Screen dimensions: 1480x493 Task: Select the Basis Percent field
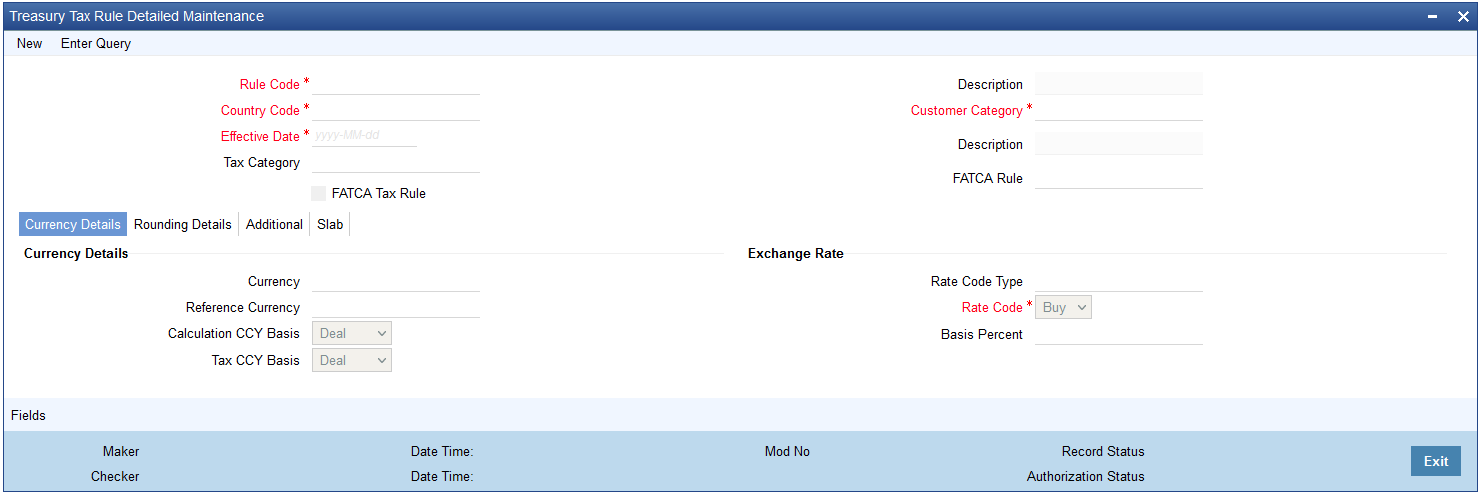[x=1119, y=334]
